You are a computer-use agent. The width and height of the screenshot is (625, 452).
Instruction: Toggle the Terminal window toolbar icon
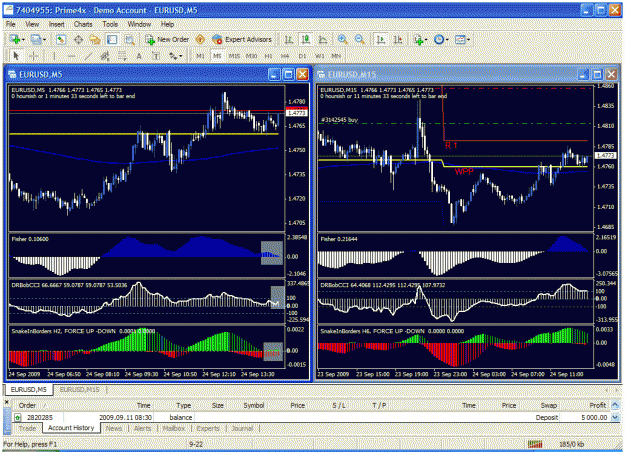pyautogui.click(x=112, y=39)
